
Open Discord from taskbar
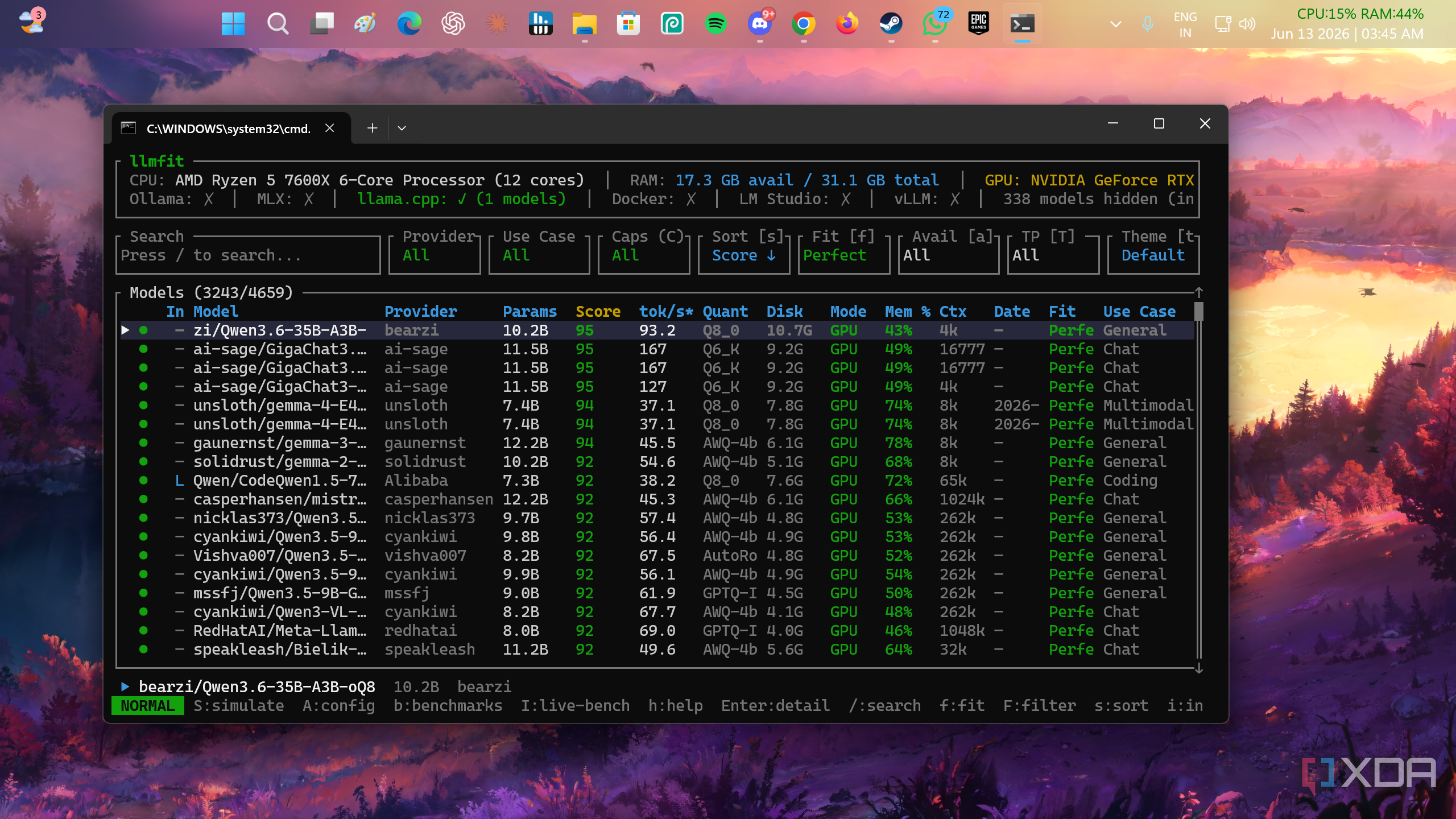pyautogui.click(x=760, y=24)
